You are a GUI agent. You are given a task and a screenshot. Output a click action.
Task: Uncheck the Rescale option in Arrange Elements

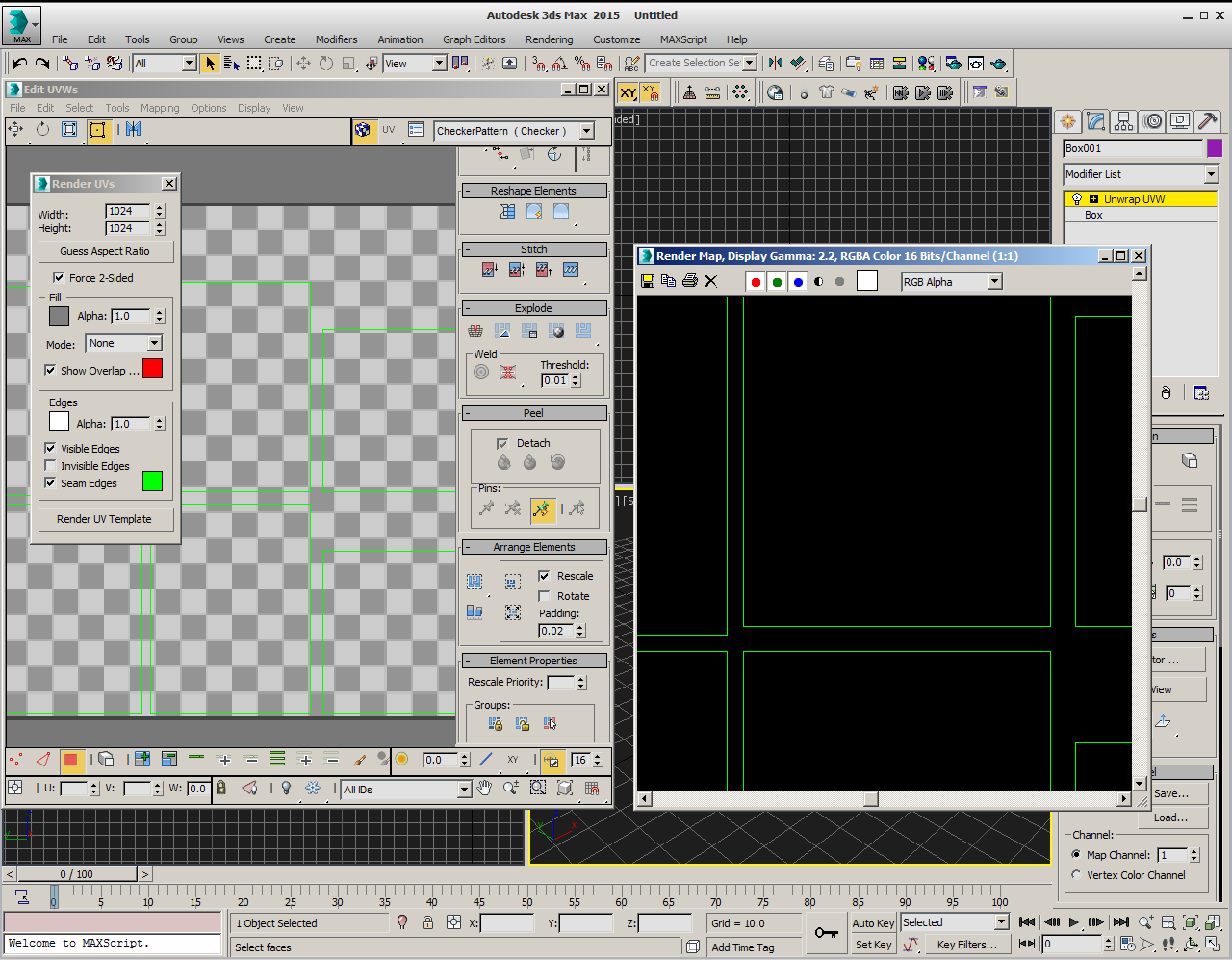[x=544, y=576]
